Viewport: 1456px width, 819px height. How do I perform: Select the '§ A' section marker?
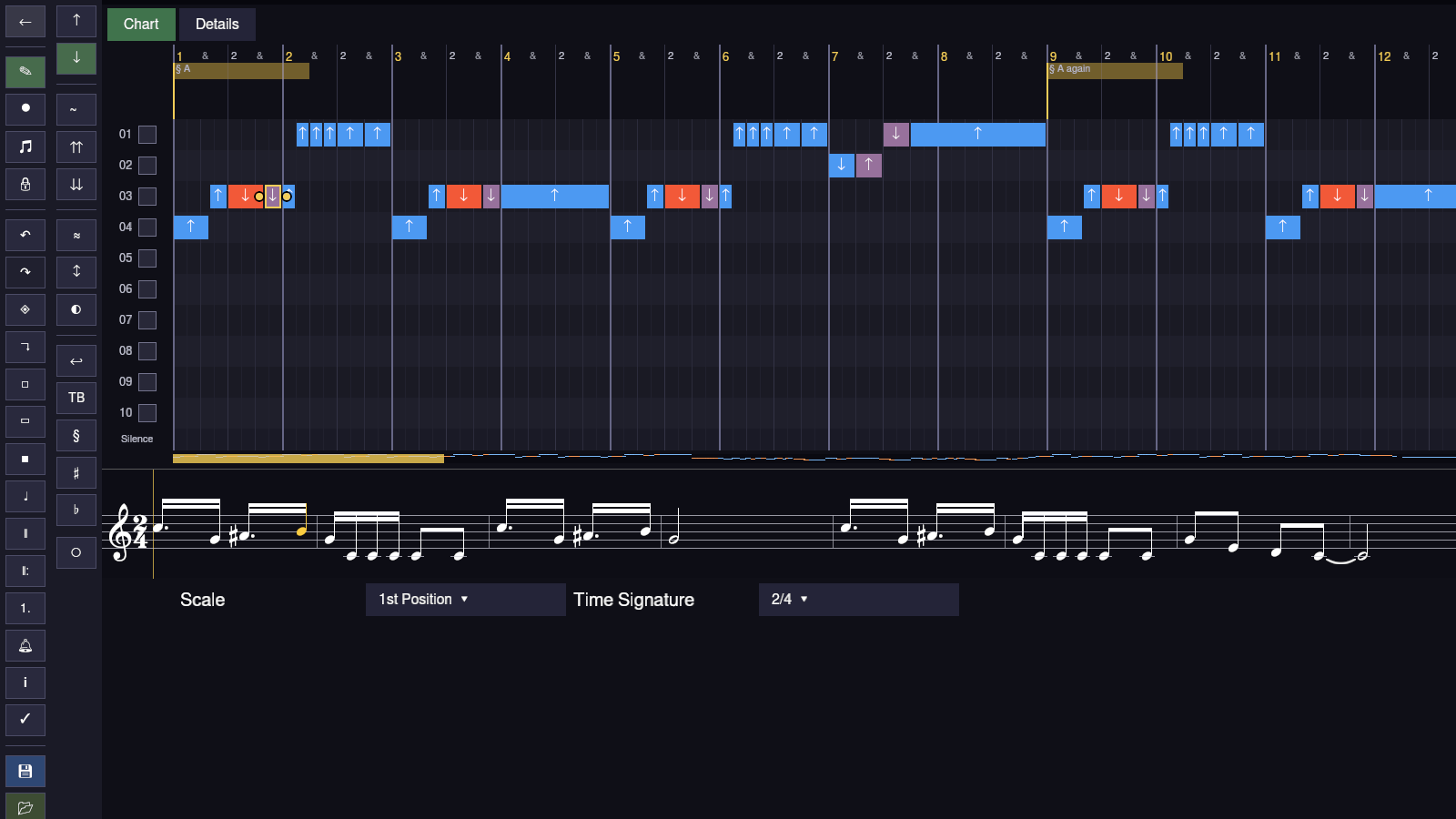(x=241, y=70)
